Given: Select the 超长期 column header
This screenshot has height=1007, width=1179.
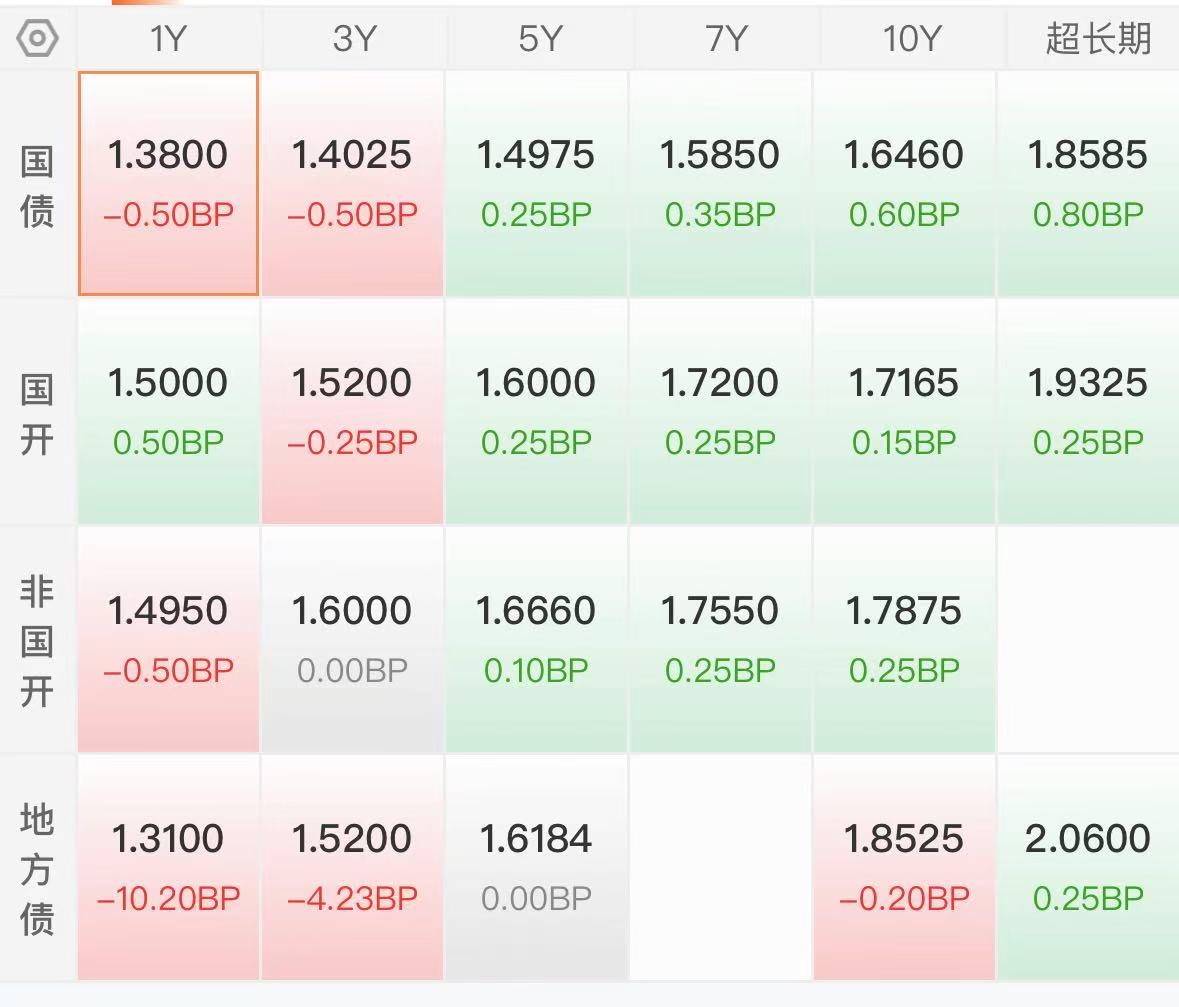Looking at the screenshot, I should point(1097,38).
